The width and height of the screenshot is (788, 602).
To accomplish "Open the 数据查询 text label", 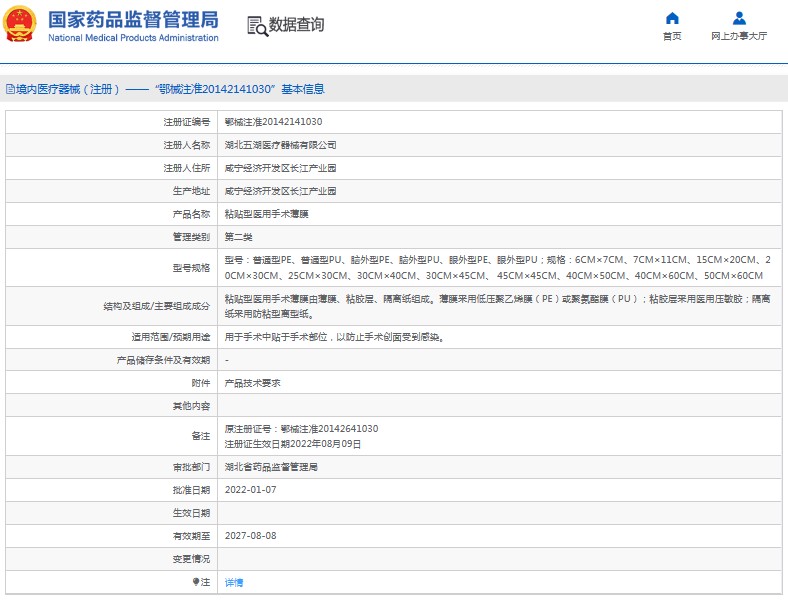I will click(x=297, y=25).
